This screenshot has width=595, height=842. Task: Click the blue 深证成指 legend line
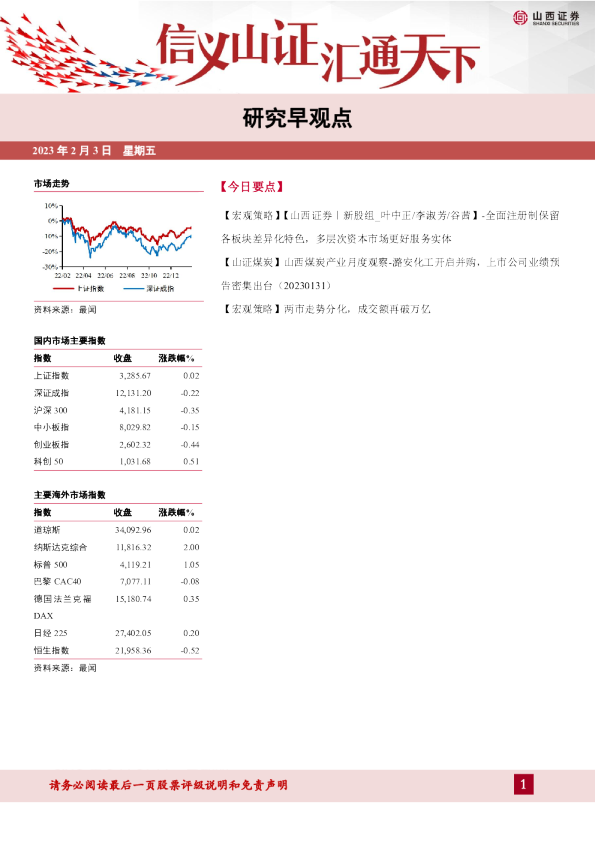(134, 289)
